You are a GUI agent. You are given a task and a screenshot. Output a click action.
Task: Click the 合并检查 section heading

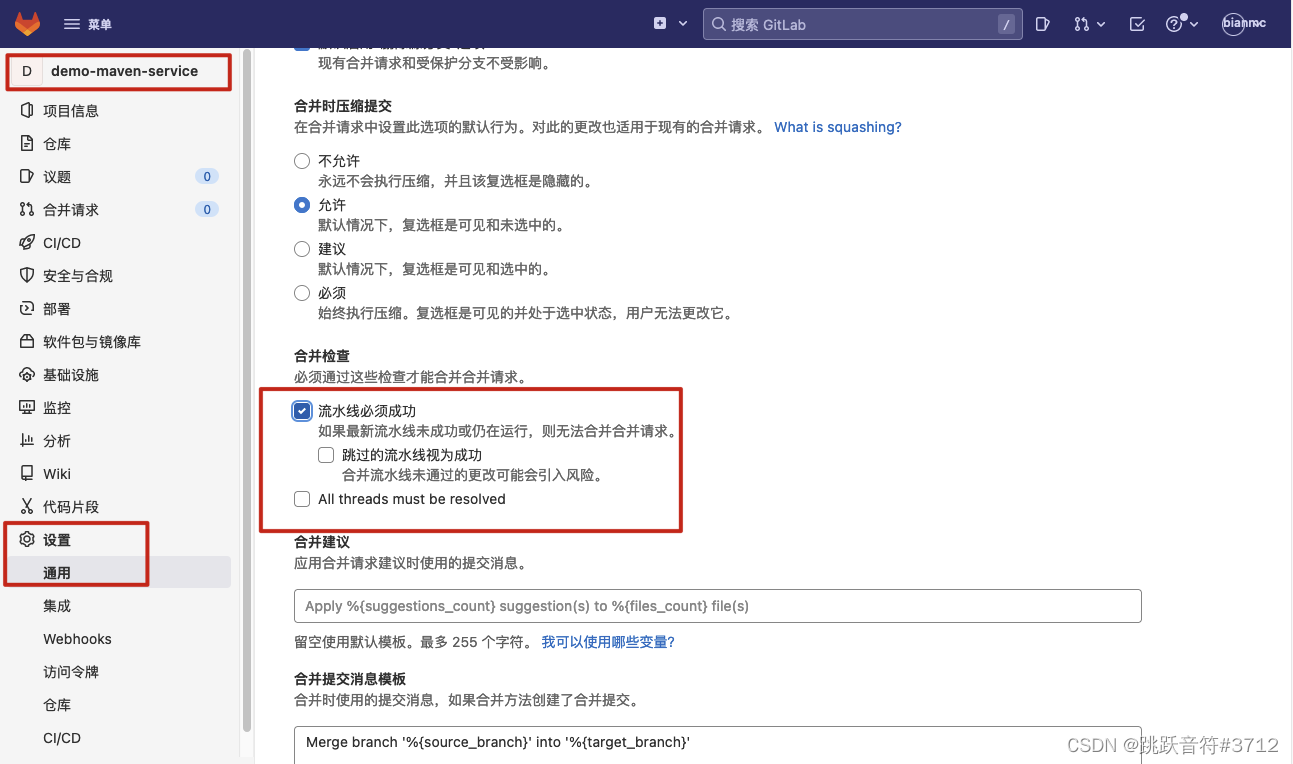tap(322, 356)
